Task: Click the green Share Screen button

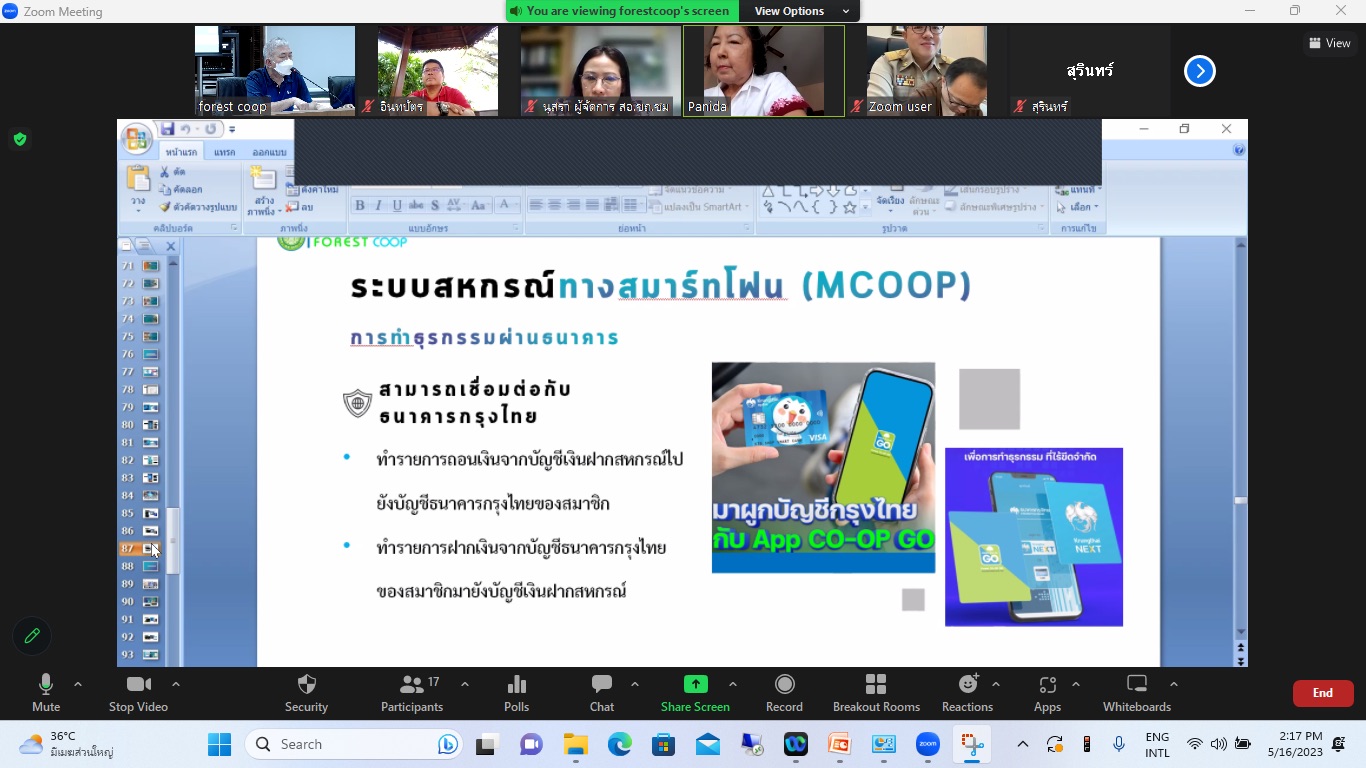Action: tap(695, 693)
